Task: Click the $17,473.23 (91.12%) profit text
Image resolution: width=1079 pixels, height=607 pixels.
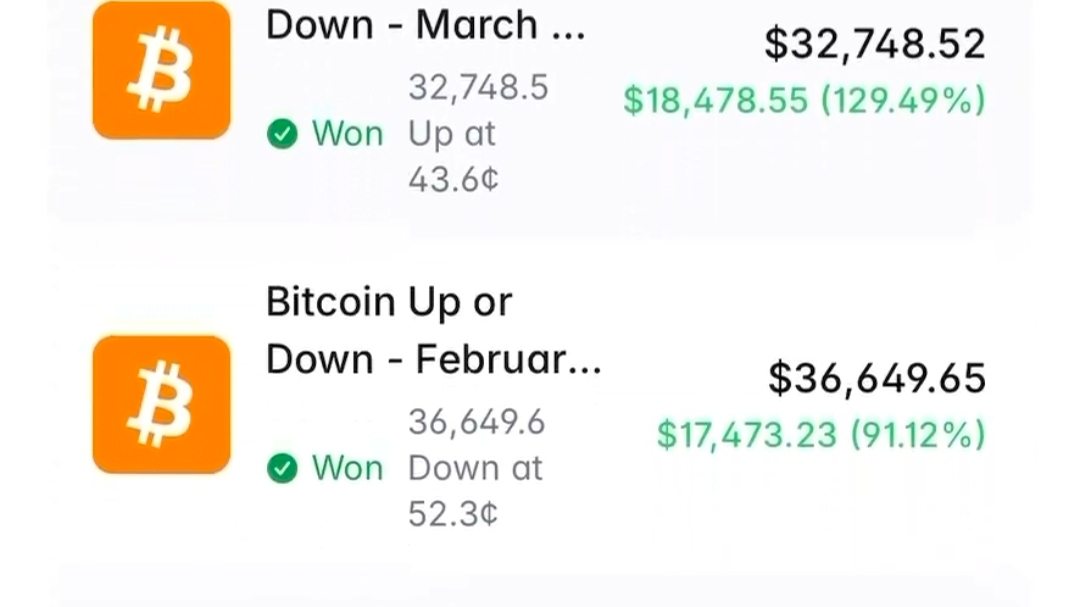Action: click(822, 435)
